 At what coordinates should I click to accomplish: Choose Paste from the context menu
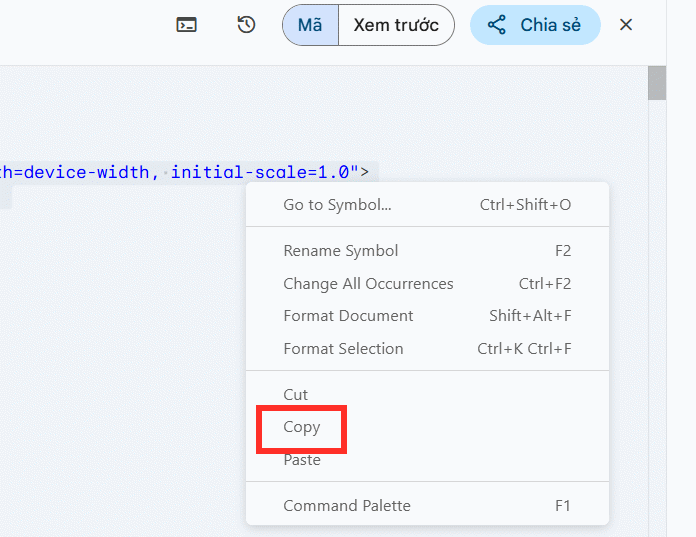pyautogui.click(x=302, y=460)
